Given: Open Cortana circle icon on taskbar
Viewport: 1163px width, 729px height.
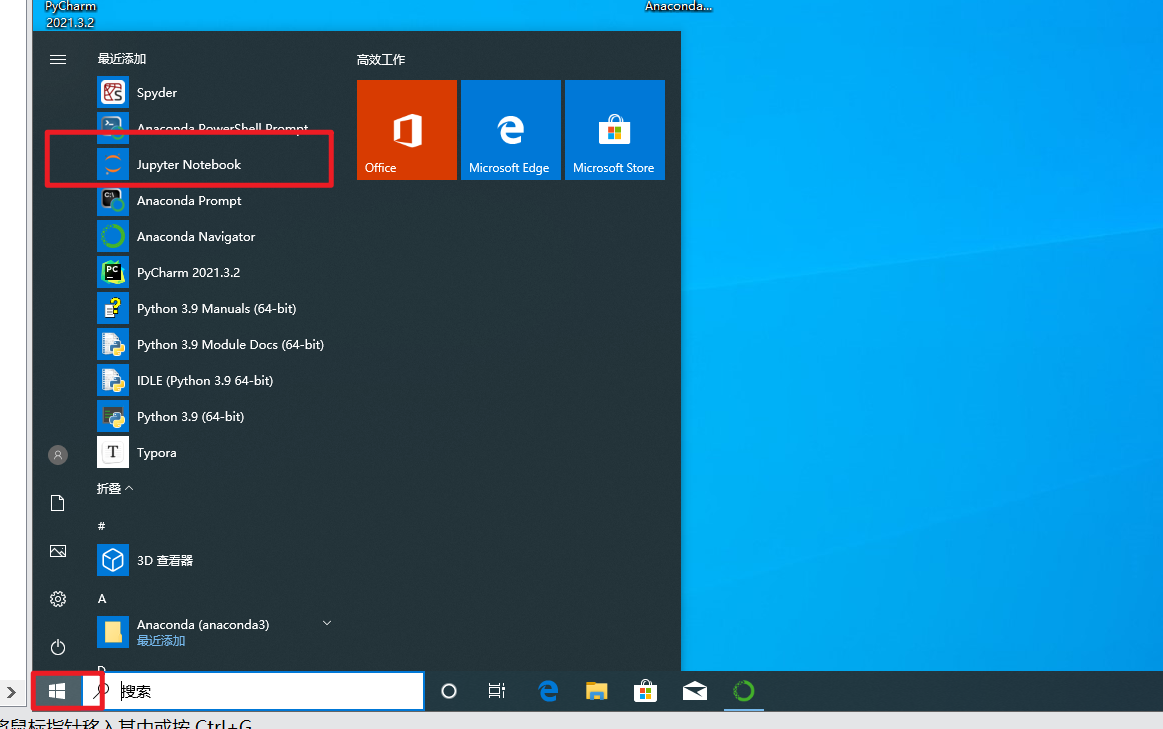Looking at the screenshot, I should pyautogui.click(x=449, y=691).
